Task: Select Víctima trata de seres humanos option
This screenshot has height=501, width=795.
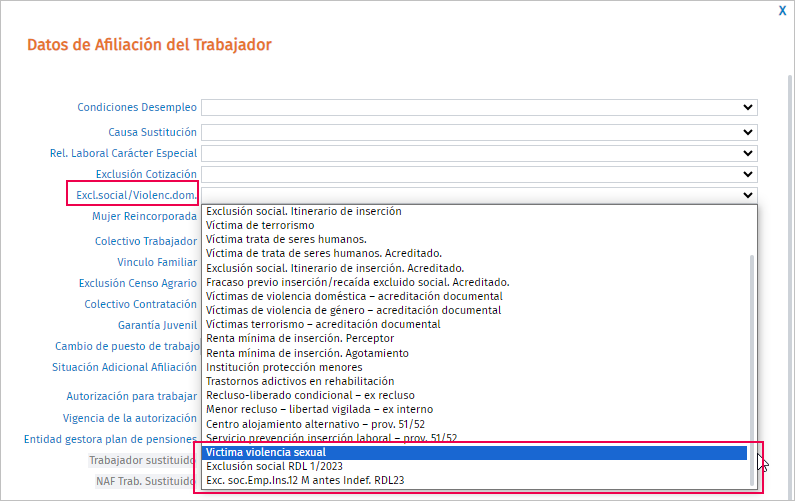Action: (286, 239)
